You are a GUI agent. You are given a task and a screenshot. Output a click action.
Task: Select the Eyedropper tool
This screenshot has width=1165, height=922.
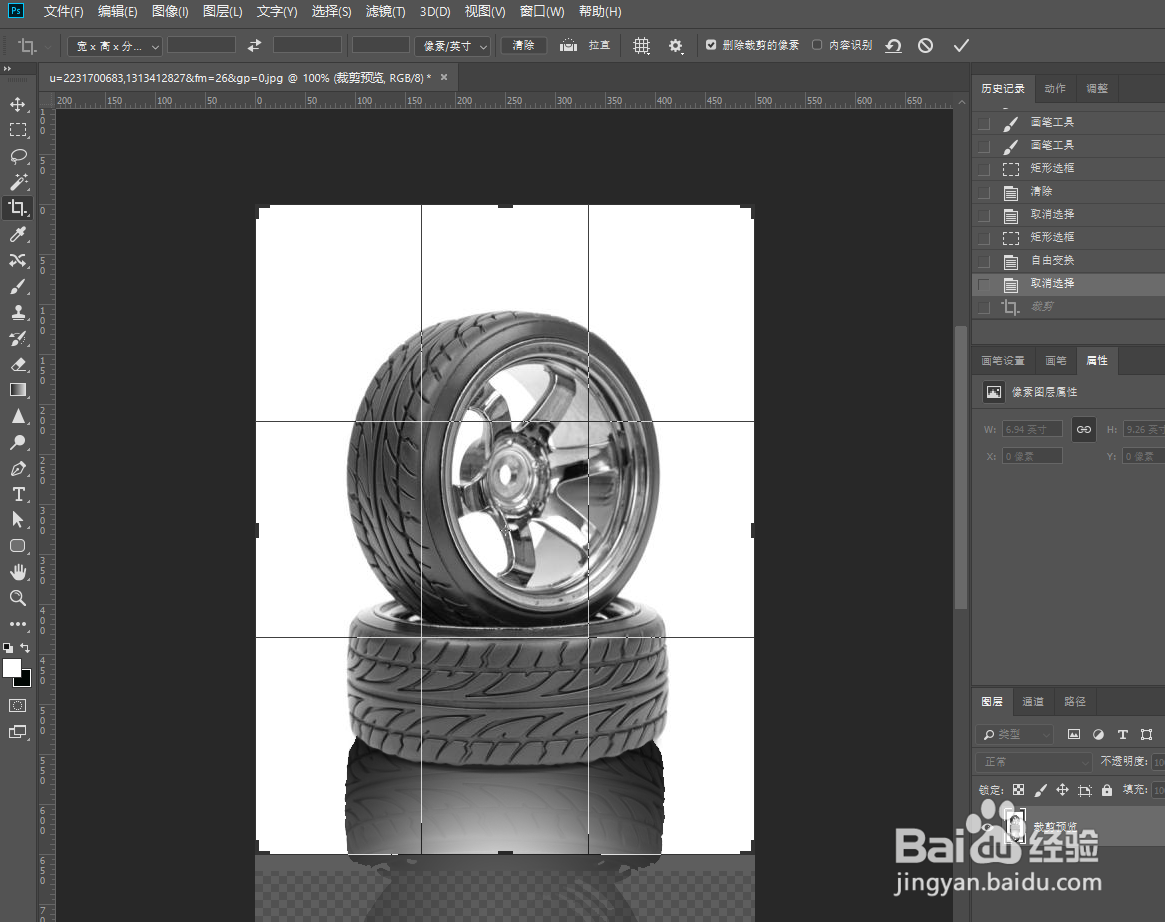[x=18, y=235]
